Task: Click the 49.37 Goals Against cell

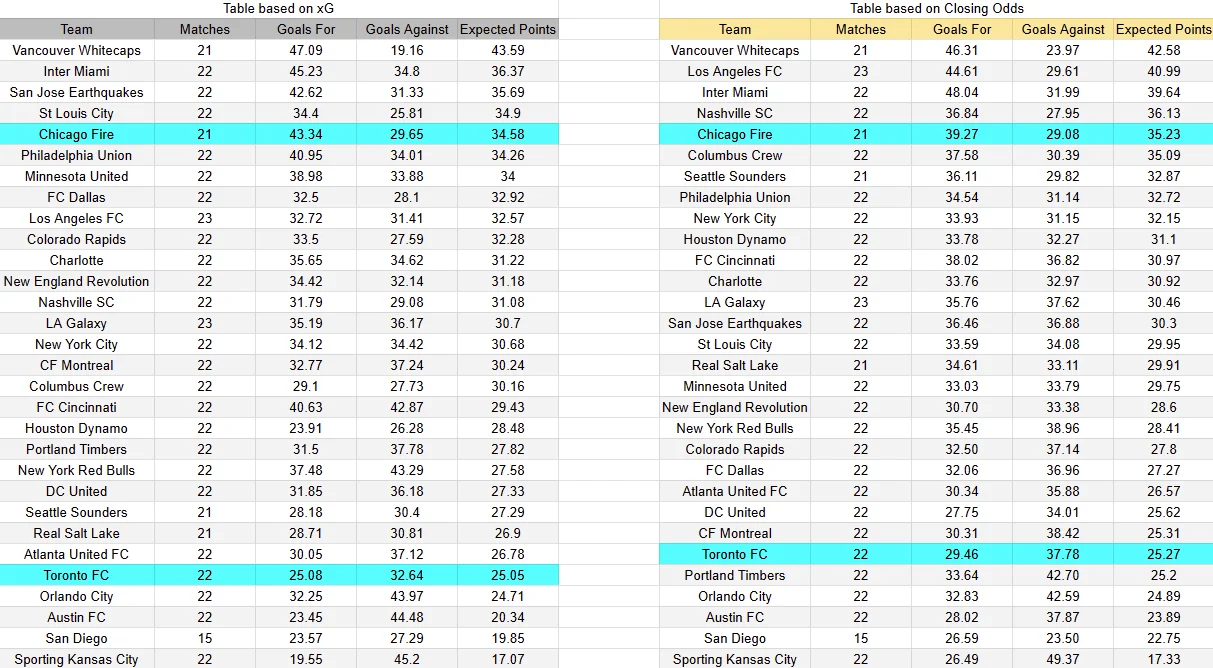Action: point(1063,659)
